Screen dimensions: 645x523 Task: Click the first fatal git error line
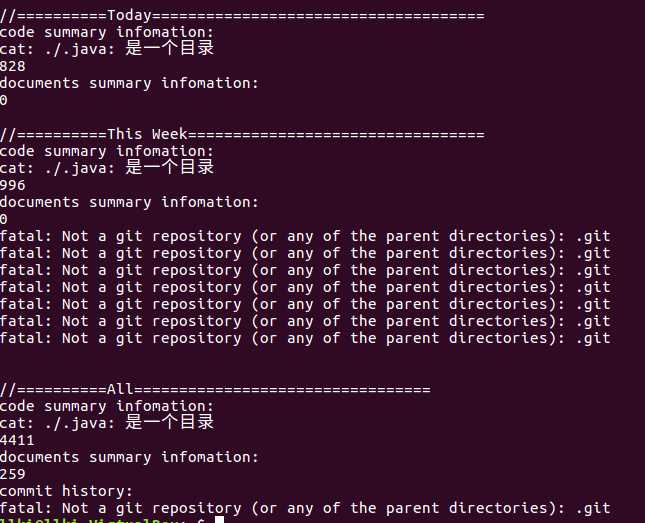[305, 236]
